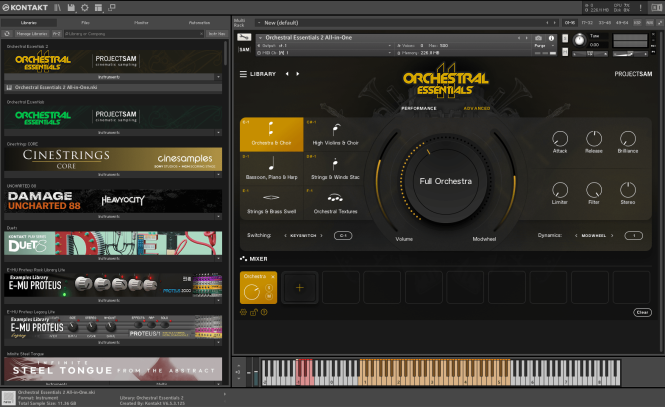Select the Strings & Winds Stac articulation
The width and height of the screenshot is (665, 407).
coord(335,169)
